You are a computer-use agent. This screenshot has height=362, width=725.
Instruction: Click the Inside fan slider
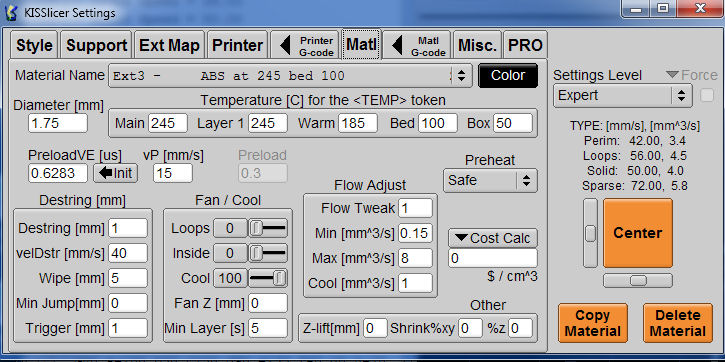point(268,253)
